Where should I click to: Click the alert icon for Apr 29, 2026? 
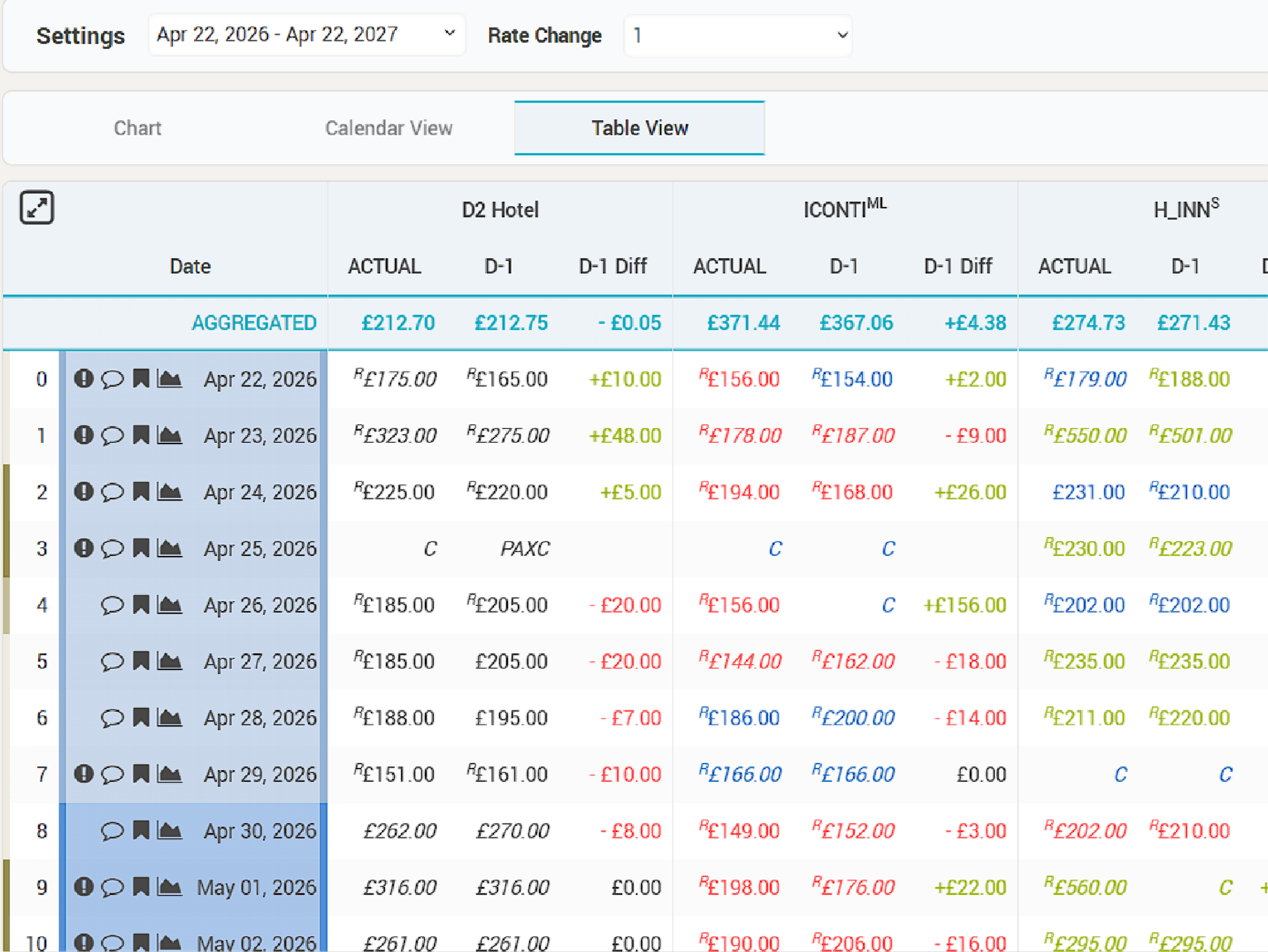84,774
